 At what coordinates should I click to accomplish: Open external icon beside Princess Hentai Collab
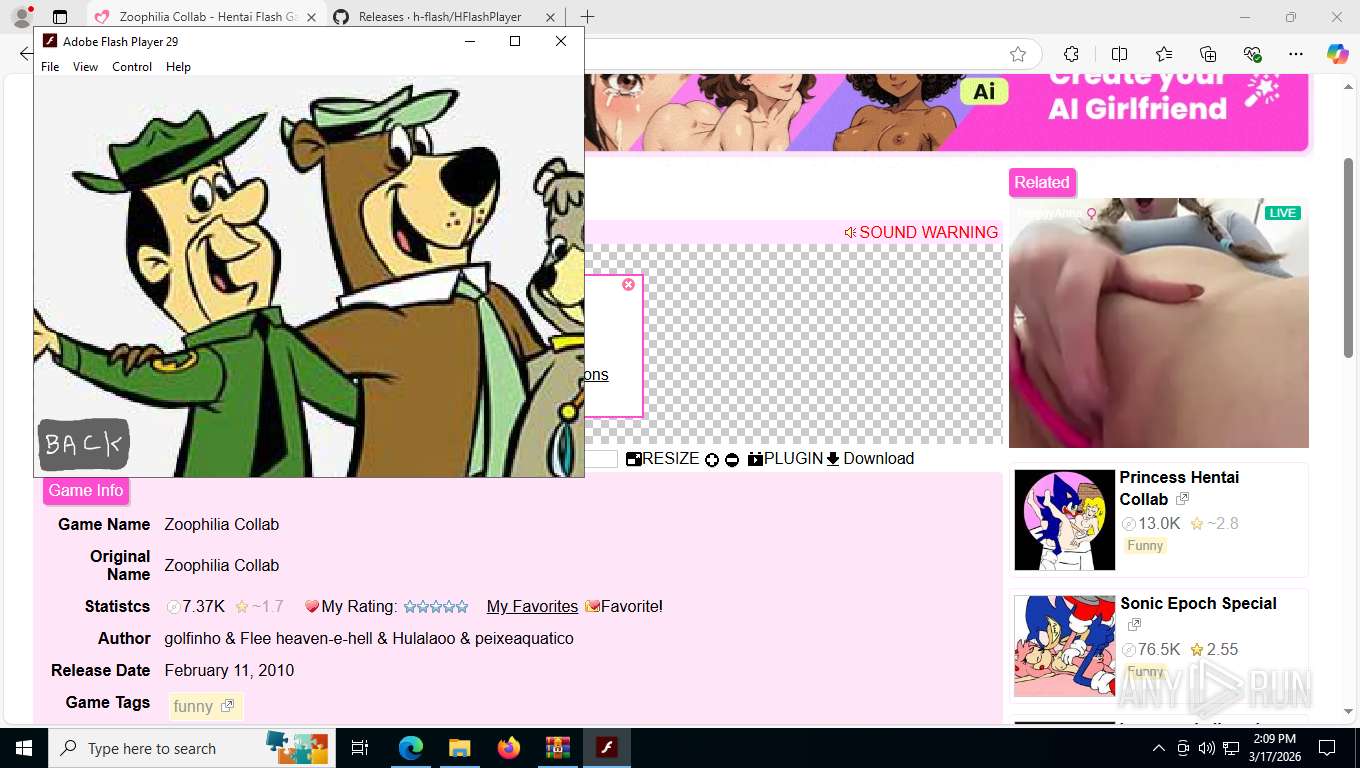coord(1183,499)
